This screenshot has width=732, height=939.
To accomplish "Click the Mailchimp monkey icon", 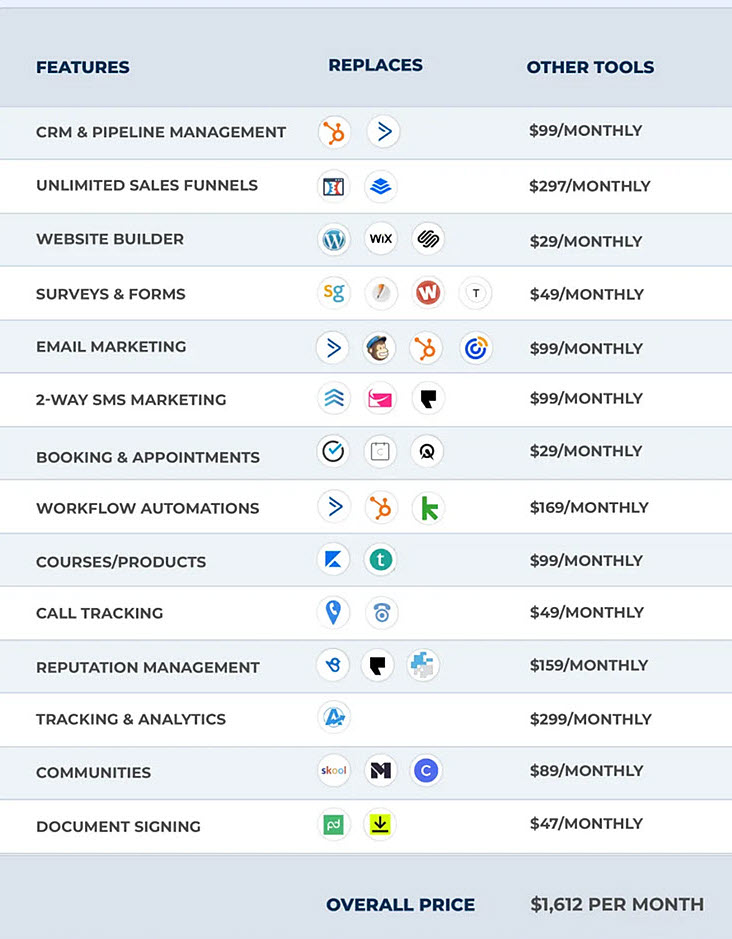I will point(379,348).
